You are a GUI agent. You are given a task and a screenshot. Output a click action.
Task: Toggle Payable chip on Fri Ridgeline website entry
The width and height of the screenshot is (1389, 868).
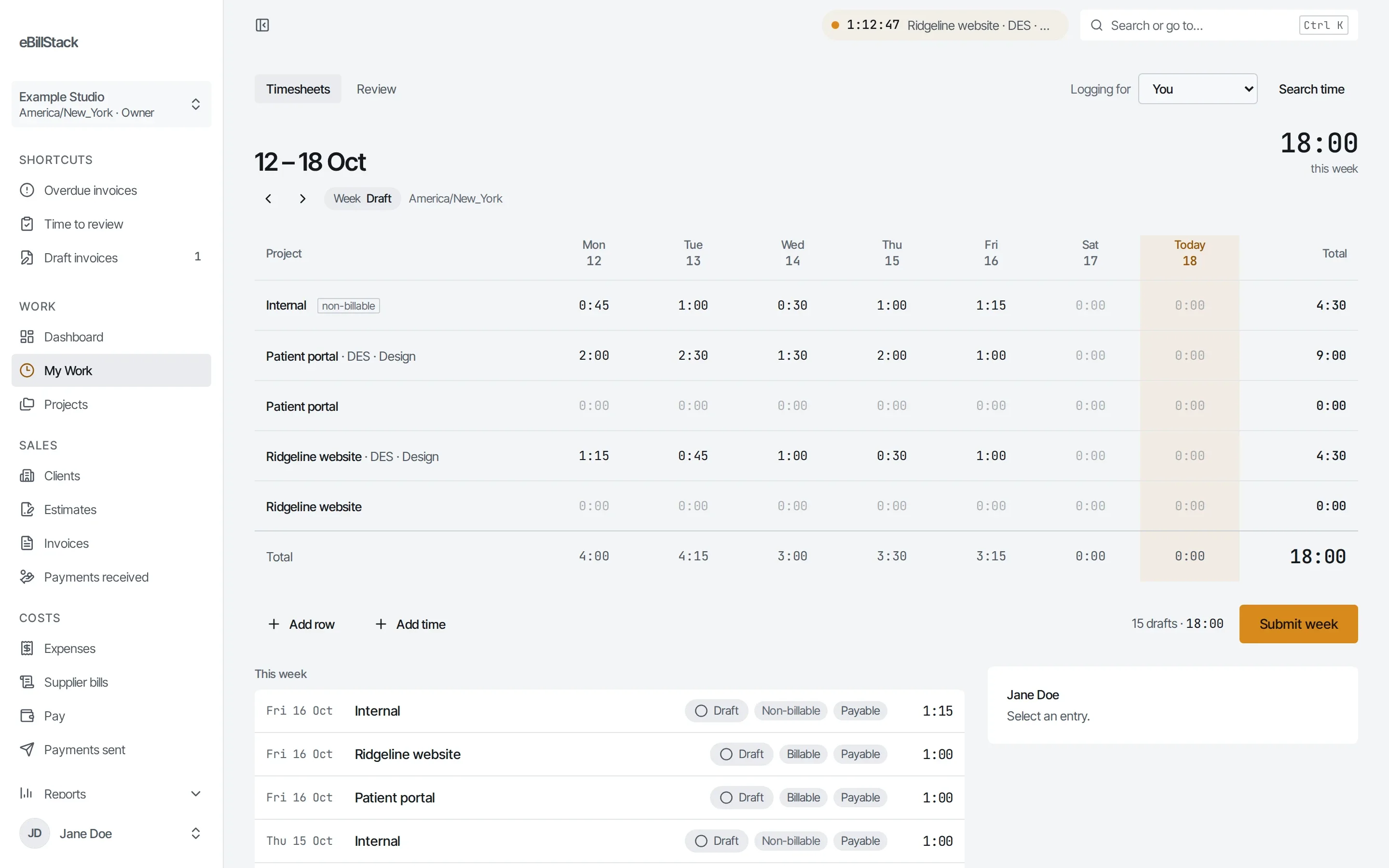point(860,754)
